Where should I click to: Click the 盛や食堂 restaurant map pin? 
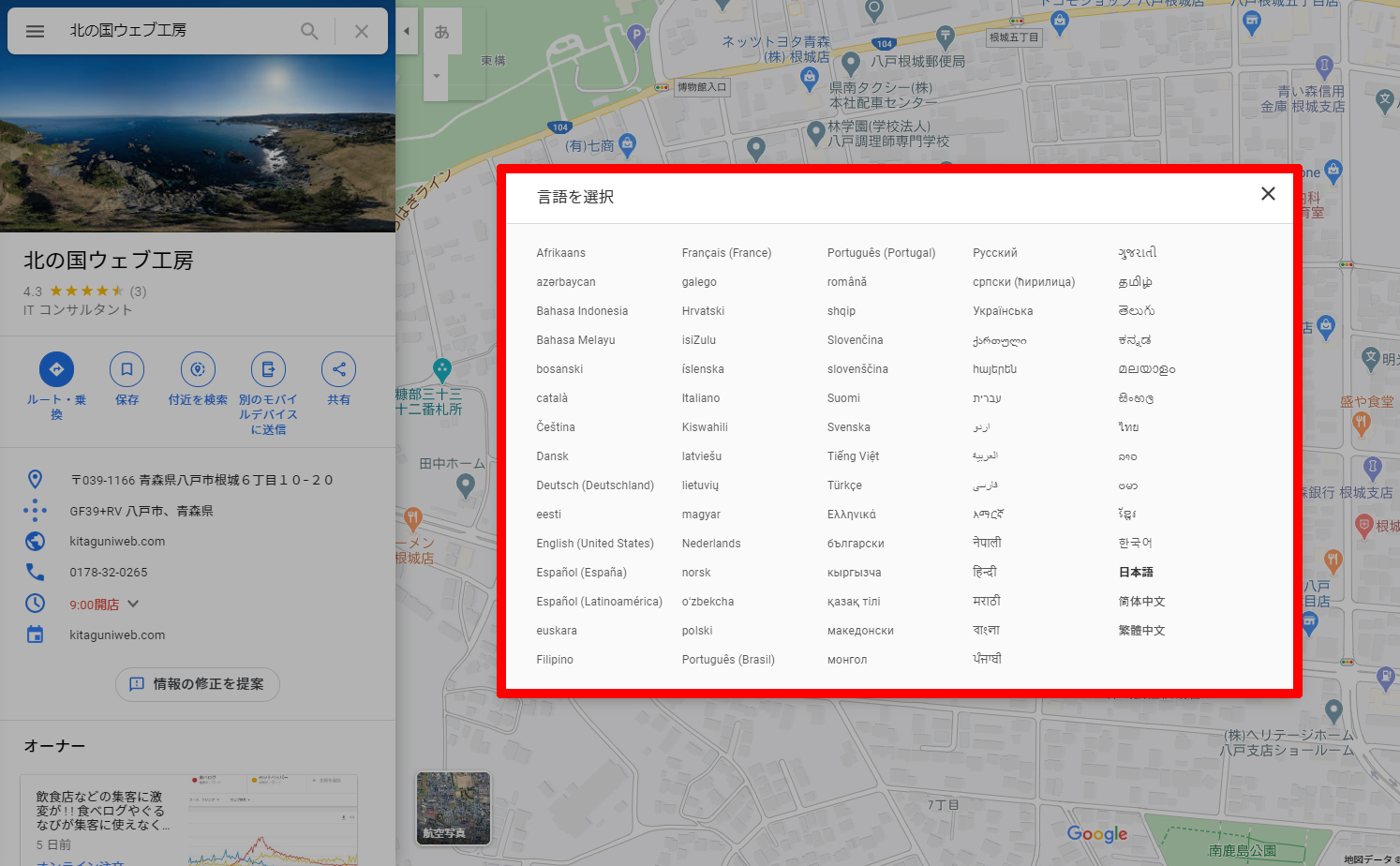pos(1362,423)
